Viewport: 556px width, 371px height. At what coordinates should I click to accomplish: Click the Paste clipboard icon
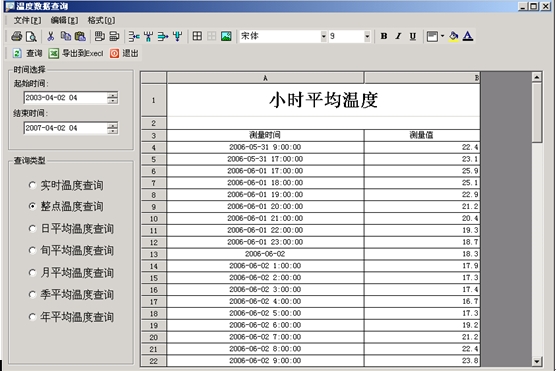(80, 36)
